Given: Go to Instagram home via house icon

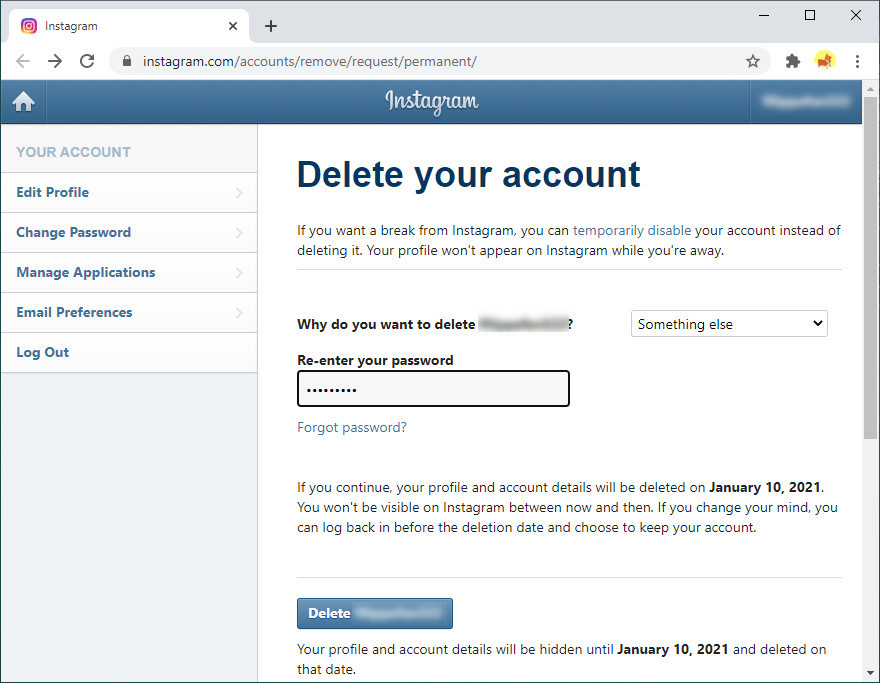Looking at the screenshot, I should pos(24,102).
